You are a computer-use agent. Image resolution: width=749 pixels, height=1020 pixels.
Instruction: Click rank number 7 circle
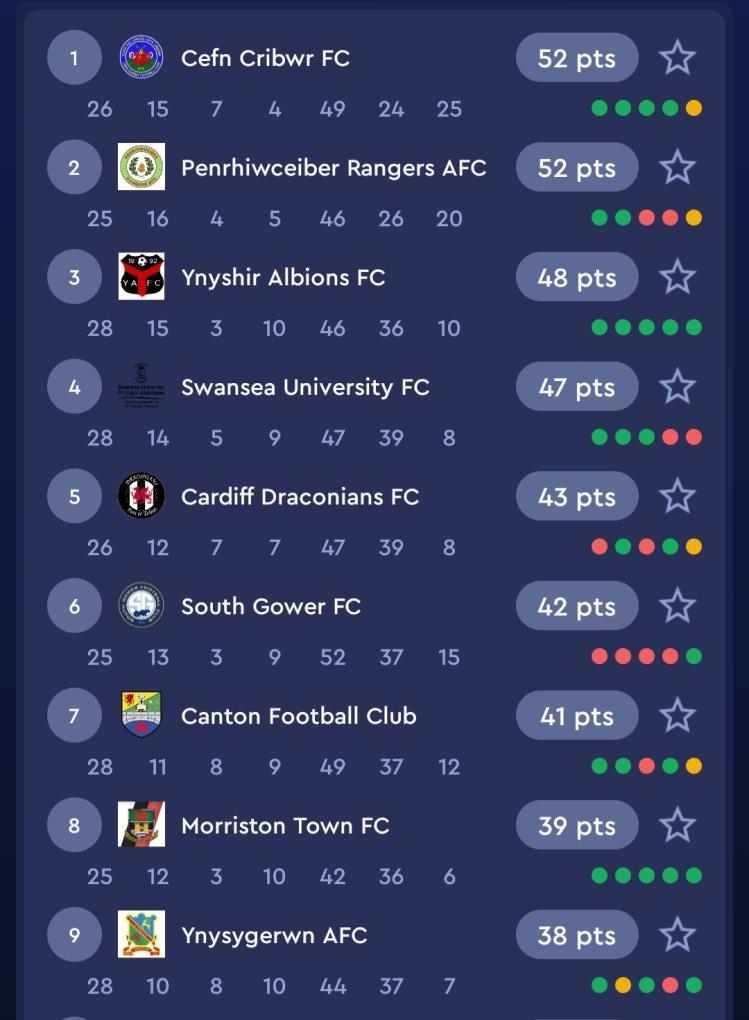(x=74, y=716)
